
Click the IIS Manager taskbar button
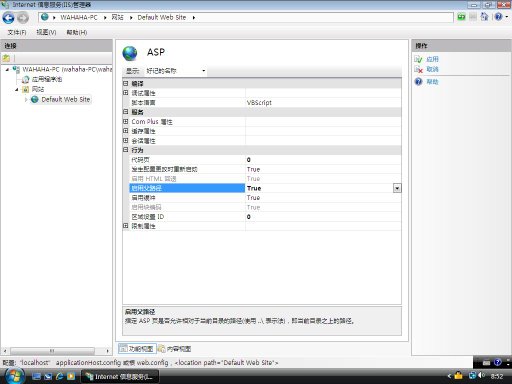click(120, 377)
